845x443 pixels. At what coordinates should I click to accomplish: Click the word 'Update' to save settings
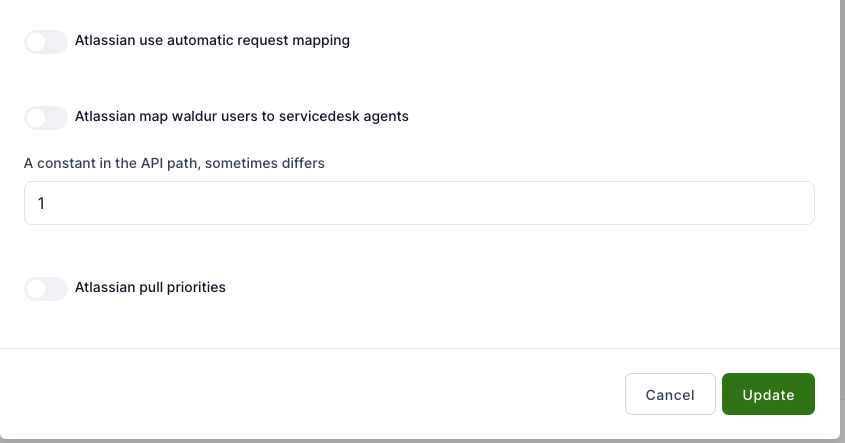click(x=768, y=395)
